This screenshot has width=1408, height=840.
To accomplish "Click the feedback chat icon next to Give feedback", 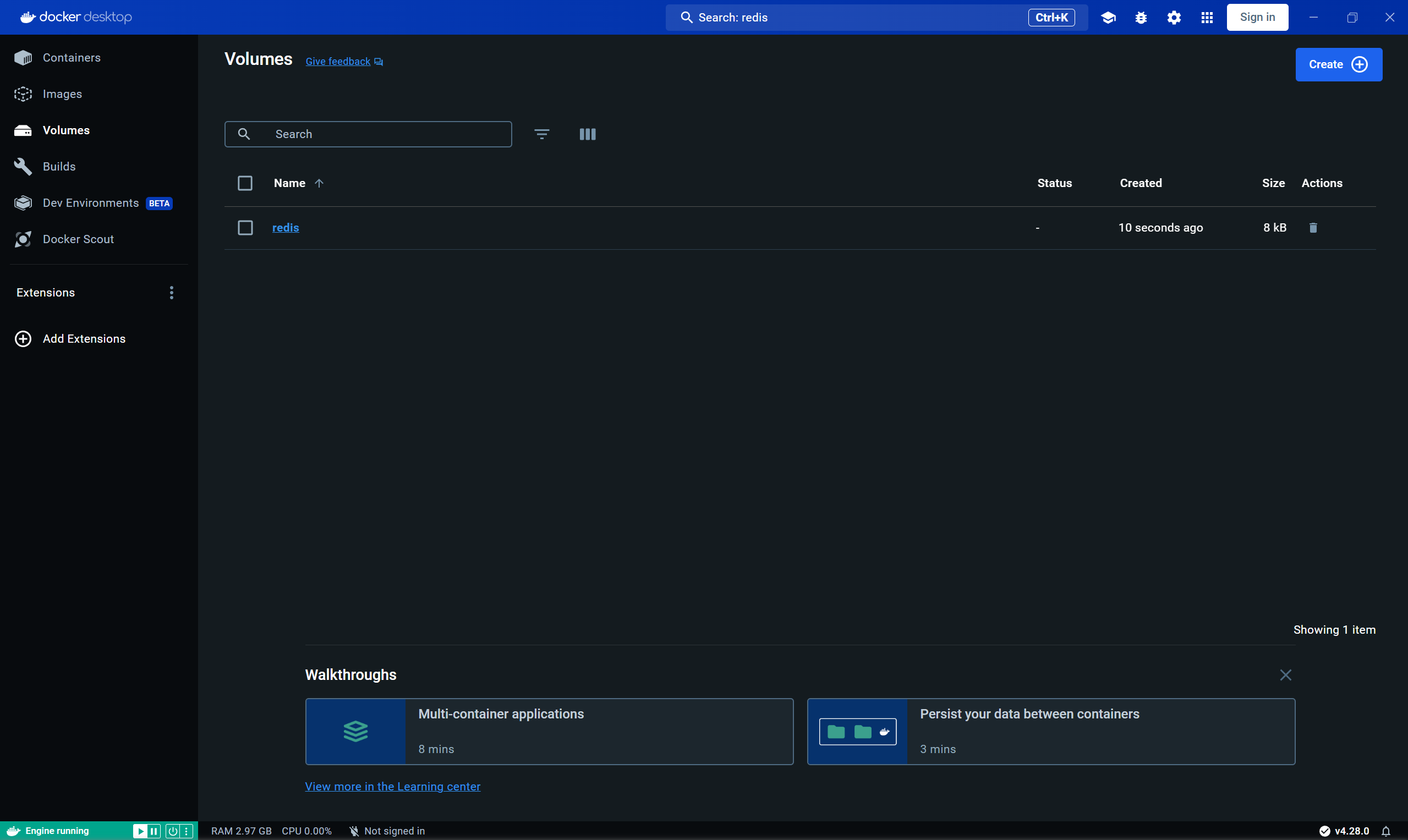I will click(x=379, y=62).
